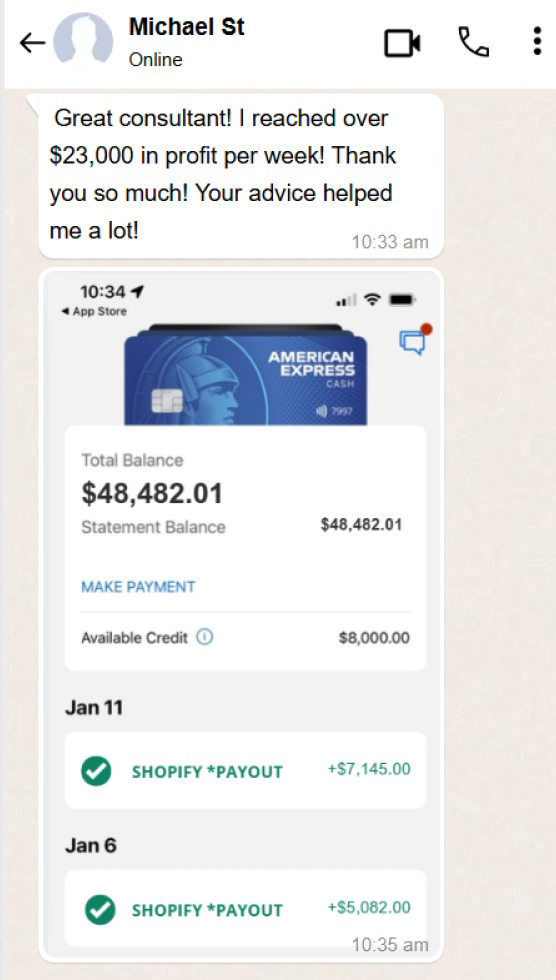The image size is (556, 980).
Task: Open the three-dot more options menu
Action: 537,42
